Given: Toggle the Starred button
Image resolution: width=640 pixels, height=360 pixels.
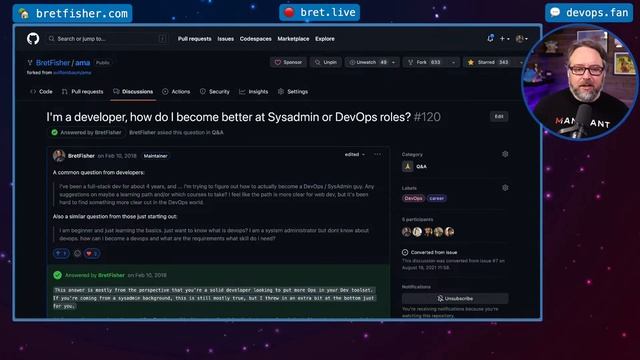Looking at the screenshot, I should (x=488, y=62).
